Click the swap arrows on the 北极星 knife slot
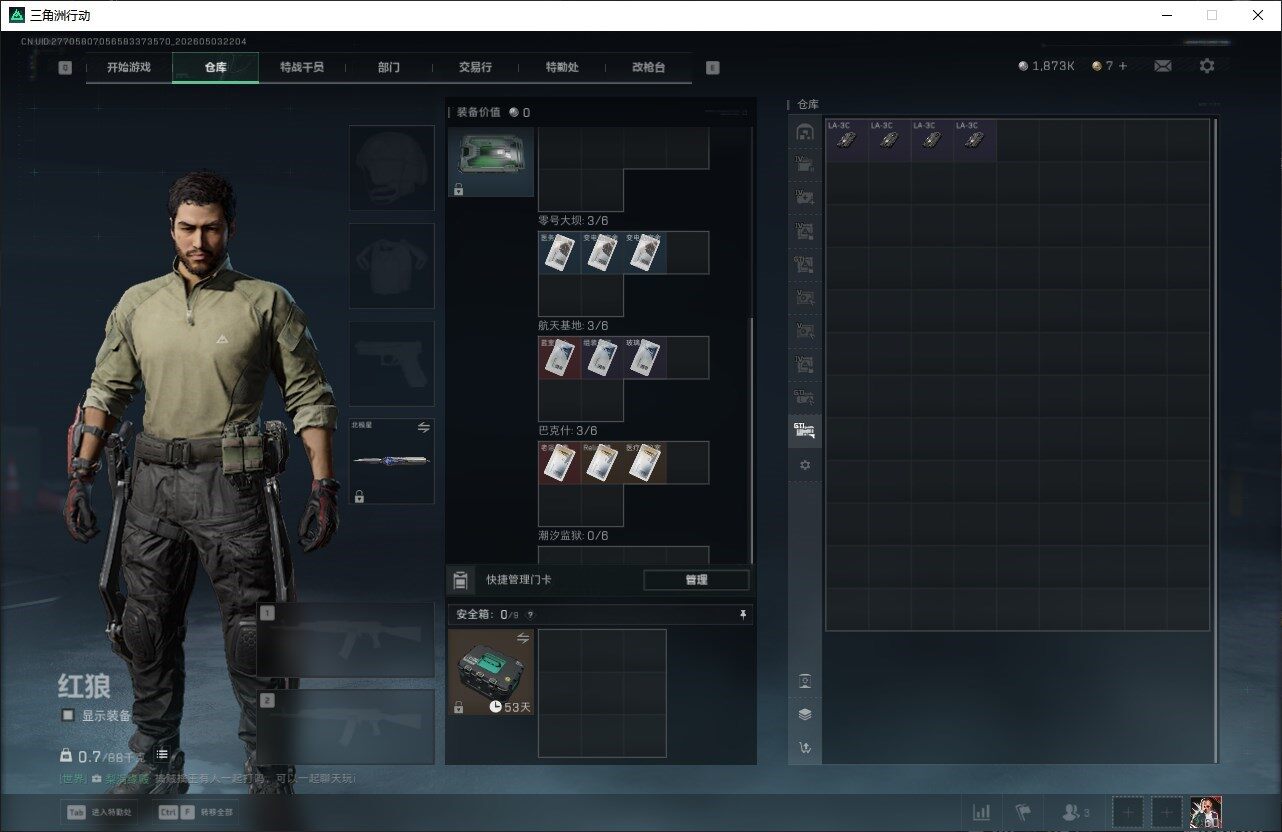The image size is (1282, 832). [423, 427]
